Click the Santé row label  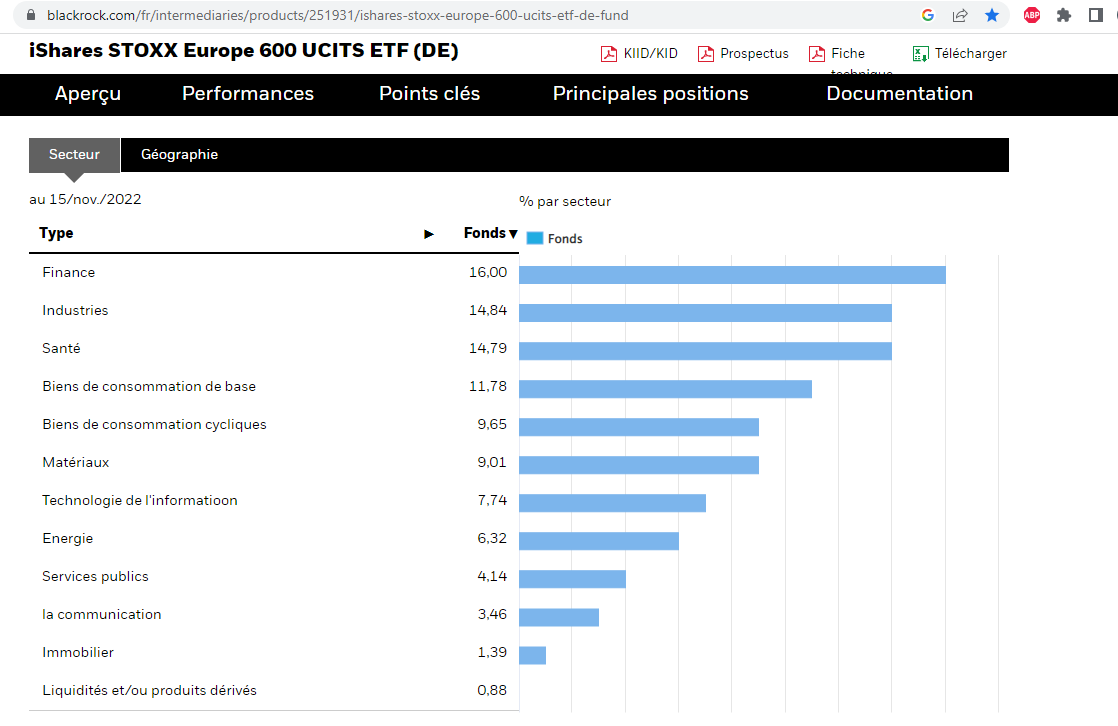pyautogui.click(x=61, y=348)
